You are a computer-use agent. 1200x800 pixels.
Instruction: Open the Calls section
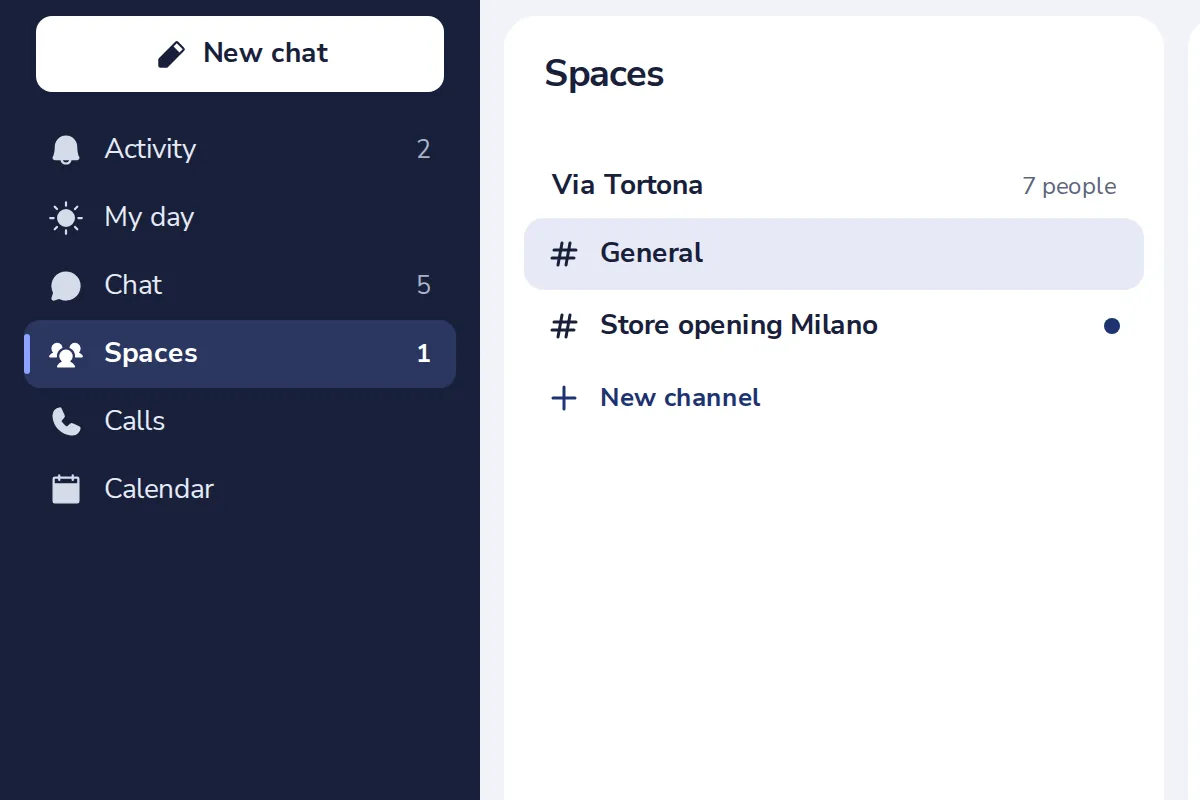pyautogui.click(x=240, y=422)
